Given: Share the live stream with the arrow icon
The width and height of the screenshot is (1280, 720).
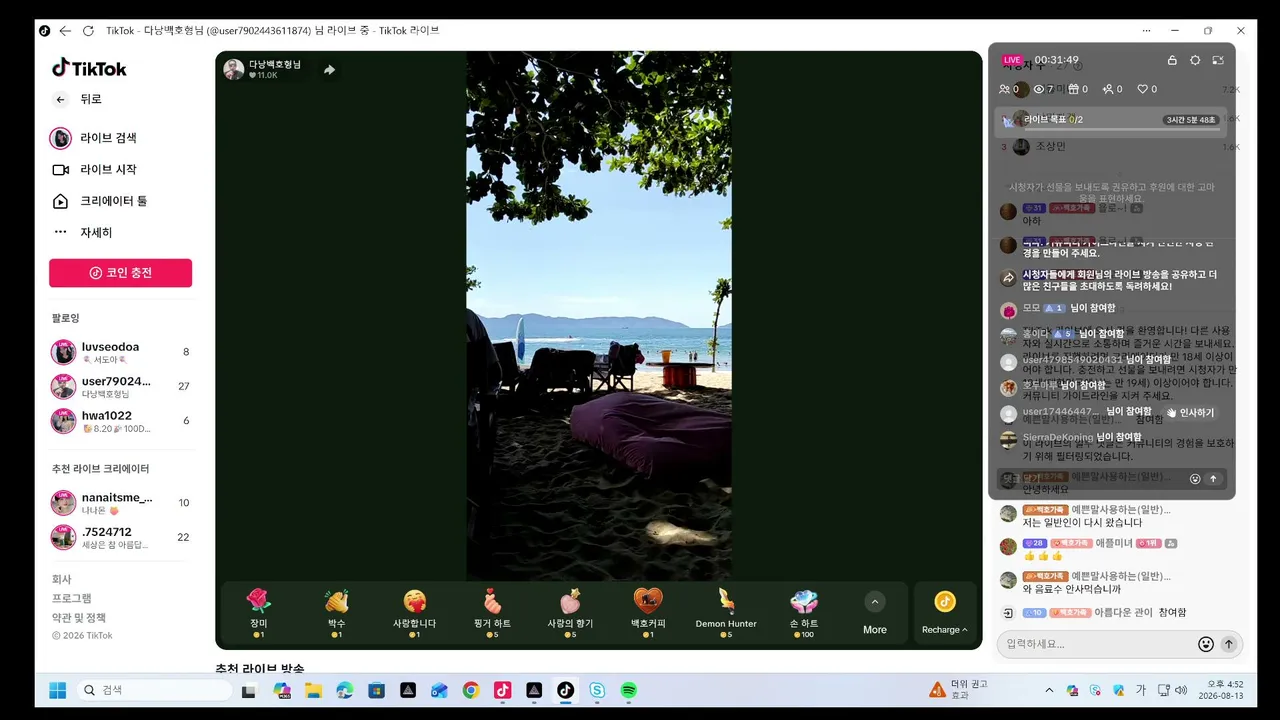Looking at the screenshot, I should click(329, 70).
